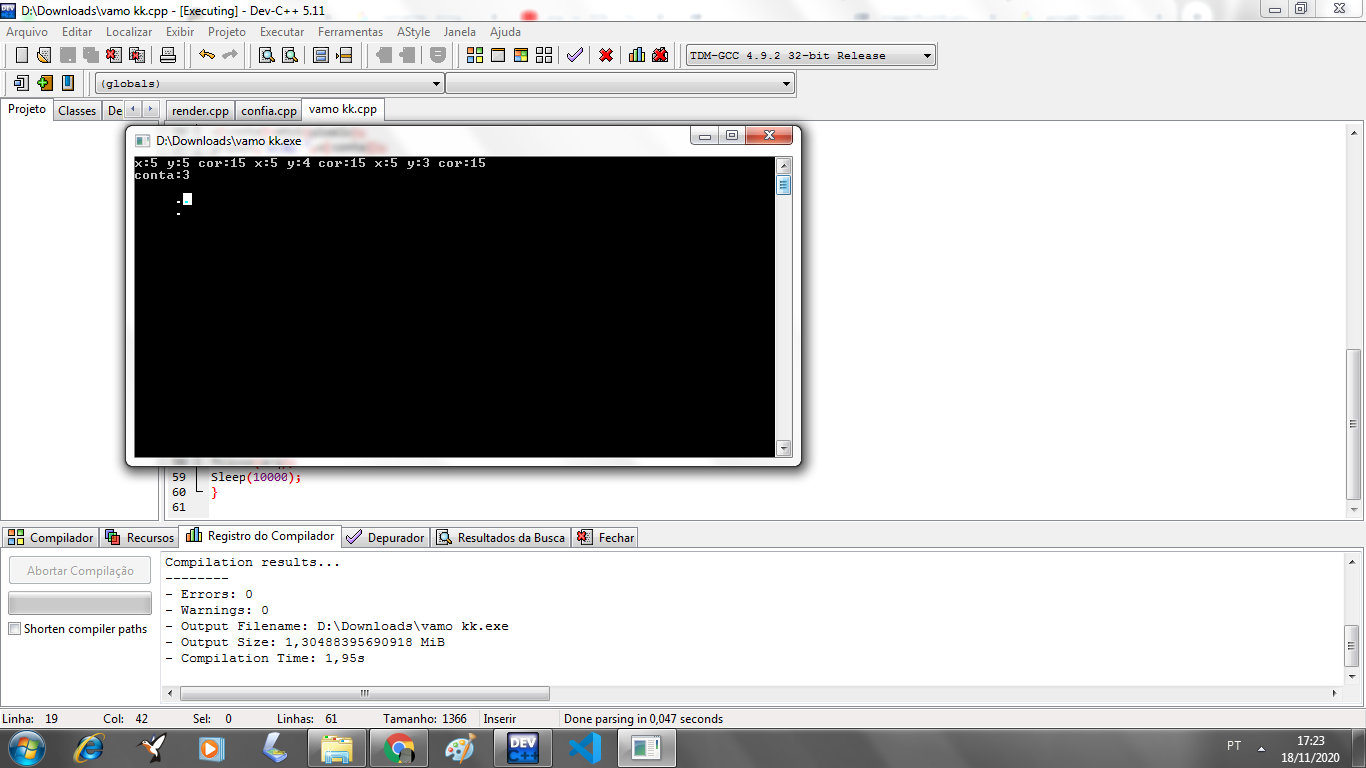The width and height of the screenshot is (1366, 768).
Task: Go to line with the toolbar icon
Action: pos(345,55)
